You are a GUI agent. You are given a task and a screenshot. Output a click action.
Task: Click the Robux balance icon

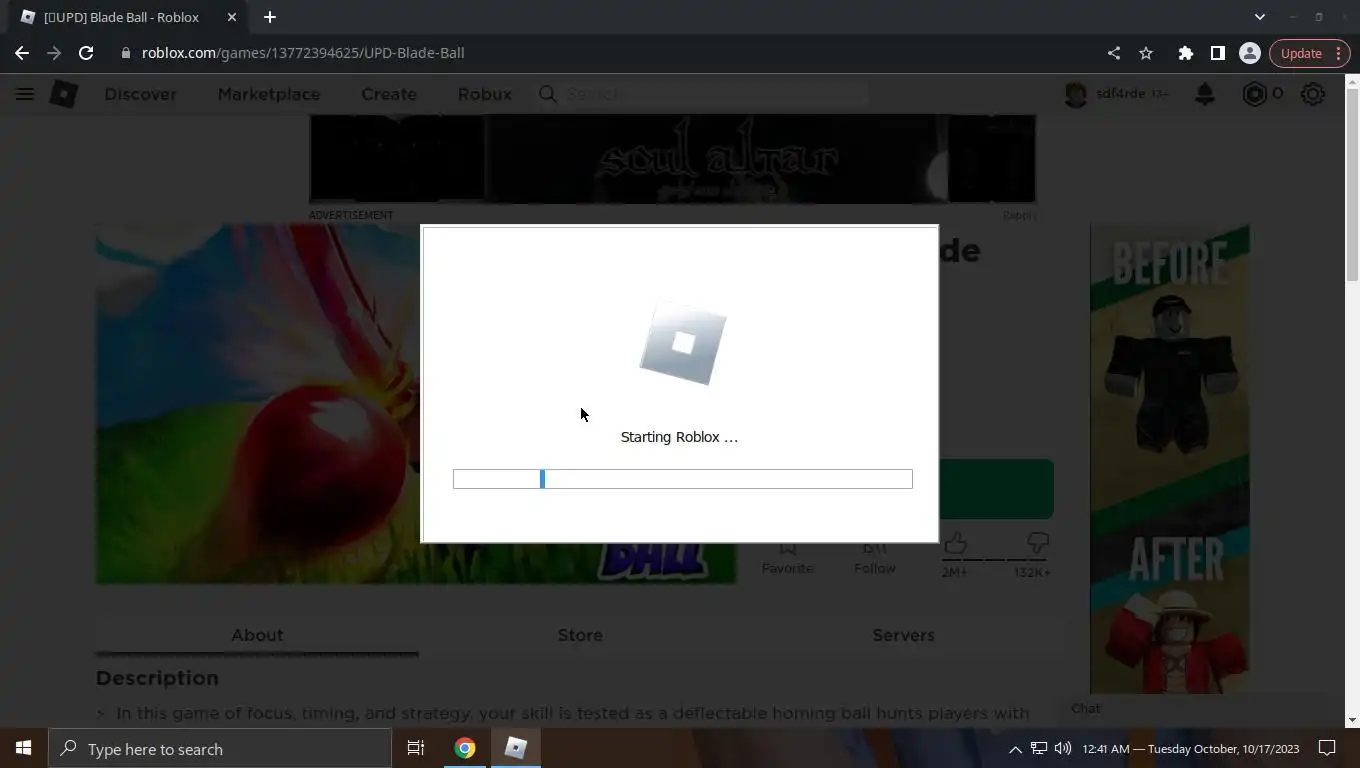(1254, 94)
